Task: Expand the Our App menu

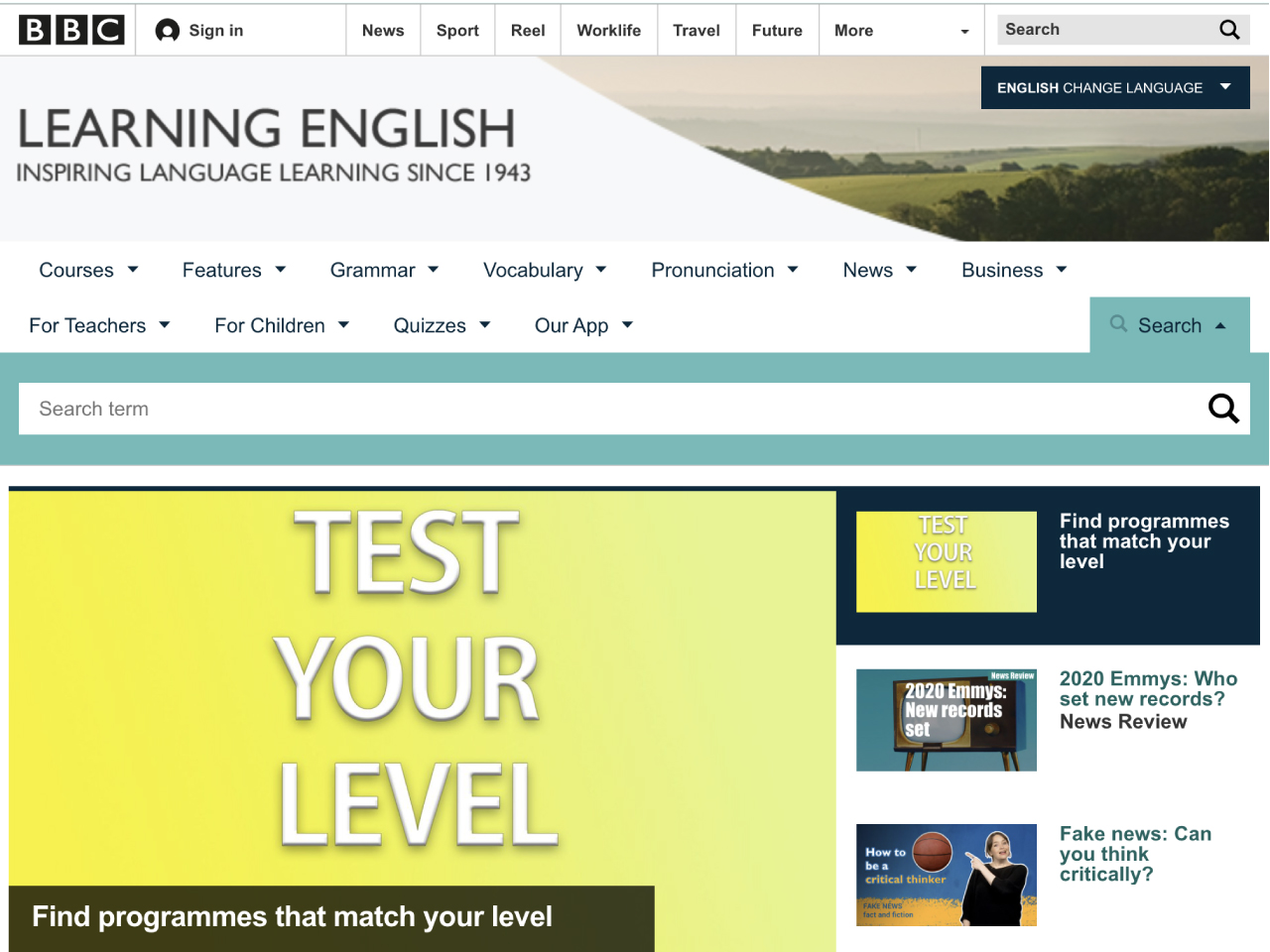Action: coord(583,325)
